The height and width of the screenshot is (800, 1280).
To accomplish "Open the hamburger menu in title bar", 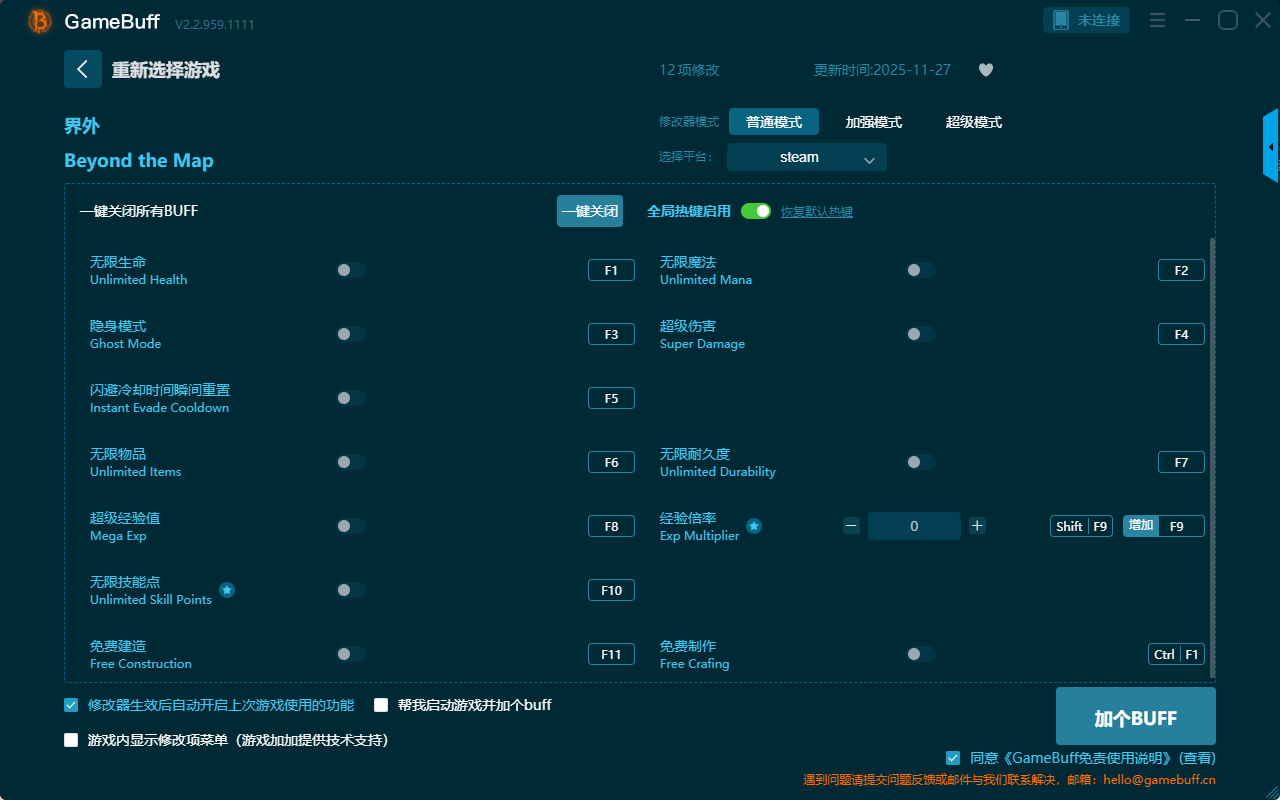I will tap(1157, 20).
